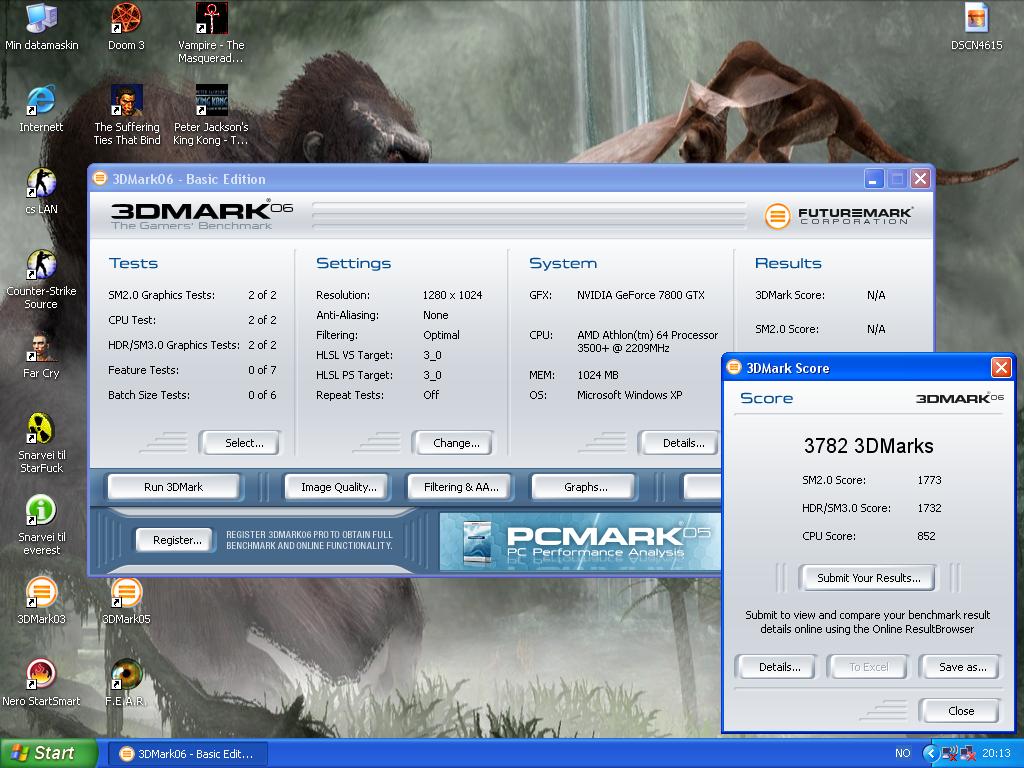Open the Internett Internet Explorer icon

[41, 108]
